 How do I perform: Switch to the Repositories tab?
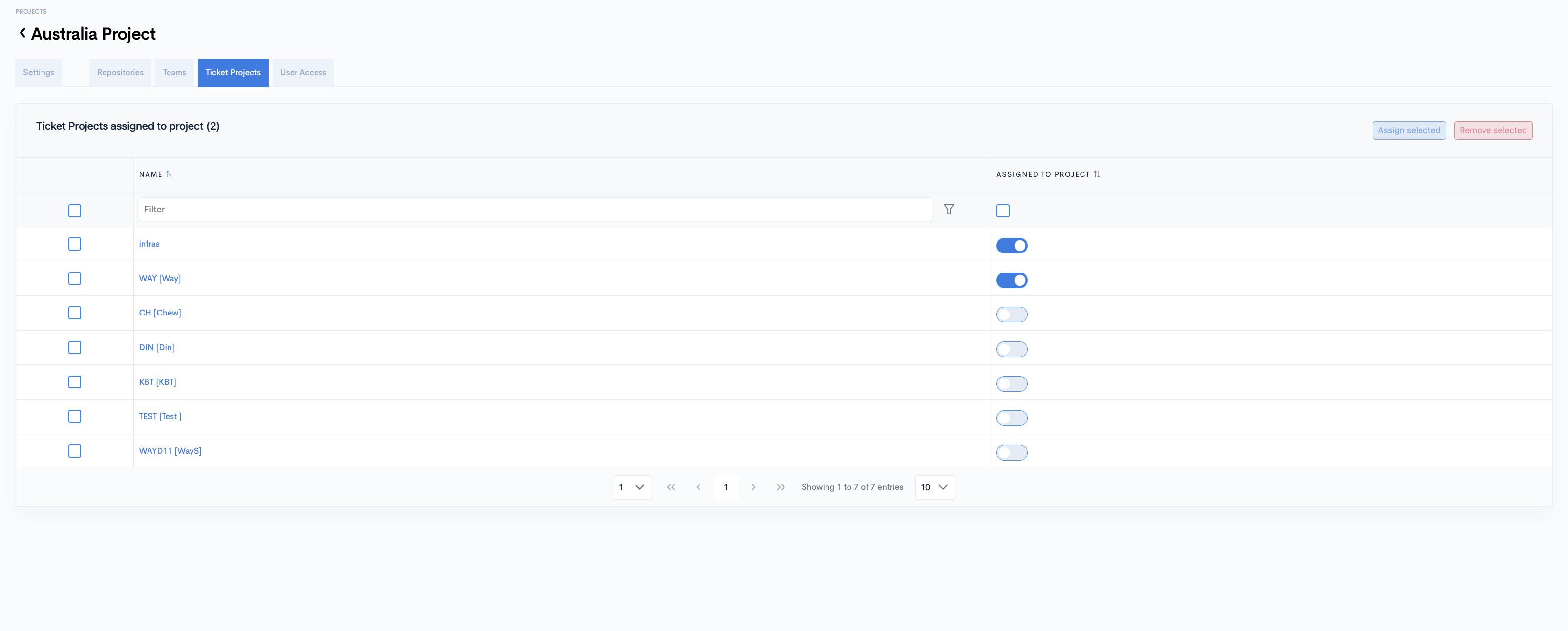point(121,72)
